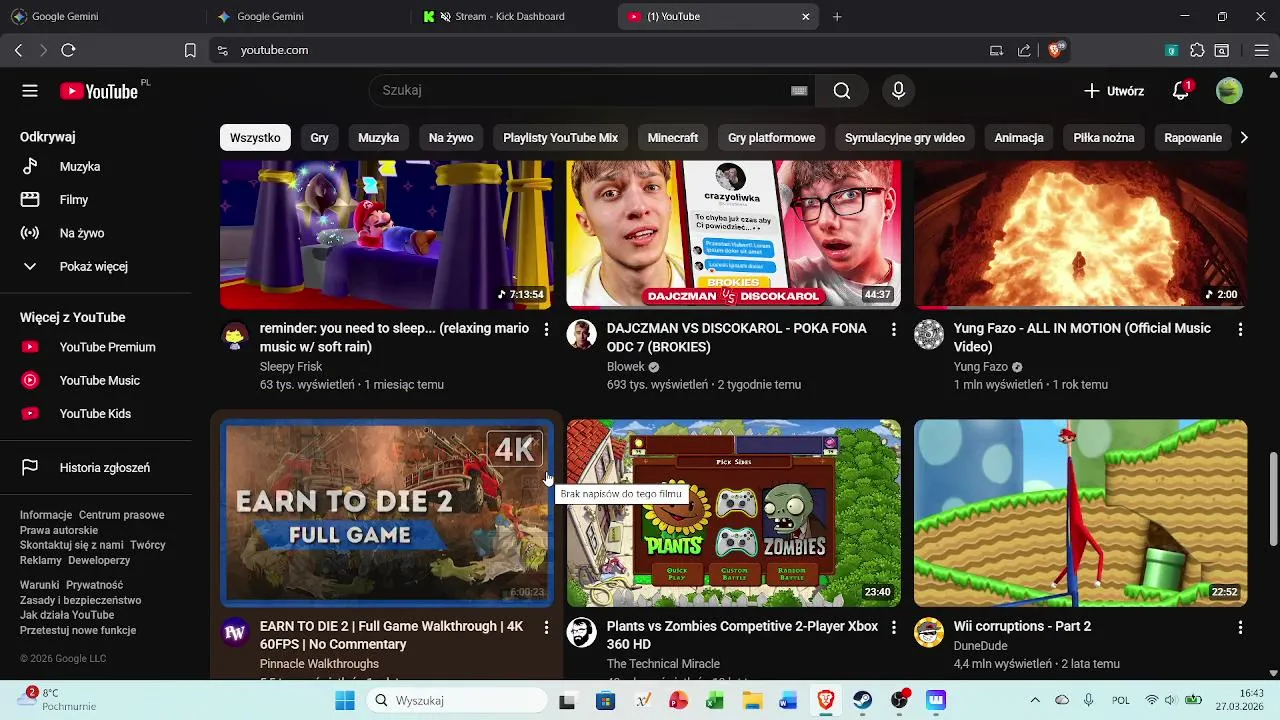Image resolution: width=1280 pixels, height=720 pixels.
Task: Open Pinnacle Walkthroughs channel avatar
Action: (235, 633)
